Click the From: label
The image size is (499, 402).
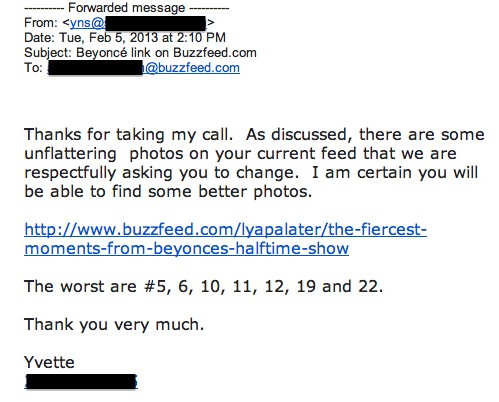pos(41,23)
